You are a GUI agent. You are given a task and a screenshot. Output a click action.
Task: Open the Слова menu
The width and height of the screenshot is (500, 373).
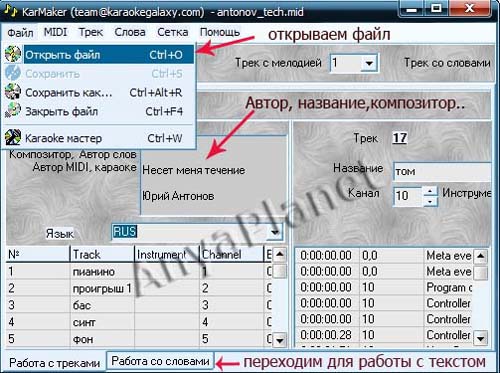[x=130, y=32]
